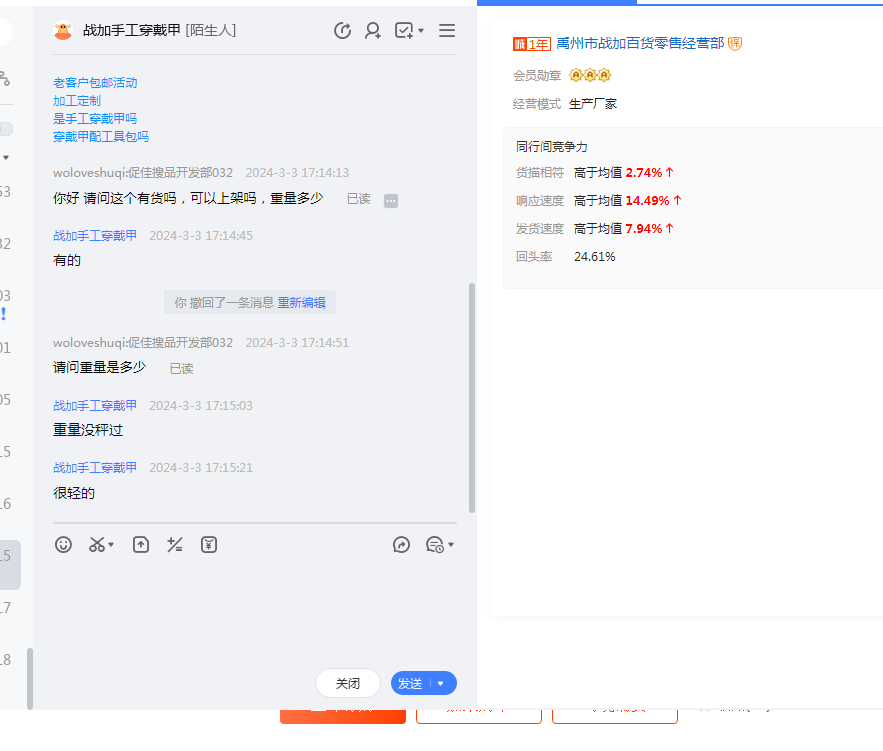
Task: Expand the quick reply history dropdown
Action: 451,545
